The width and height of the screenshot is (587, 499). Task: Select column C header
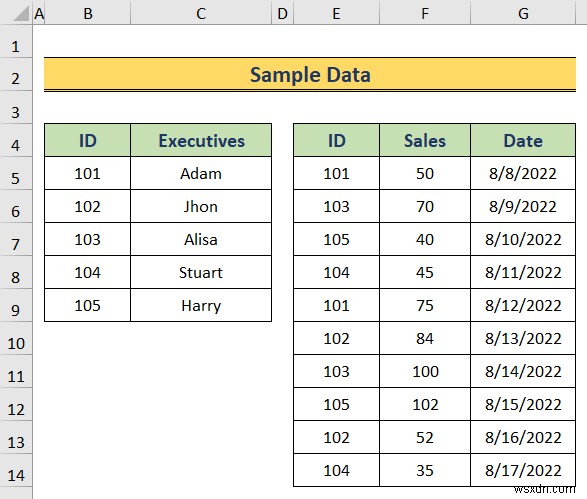coord(201,14)
